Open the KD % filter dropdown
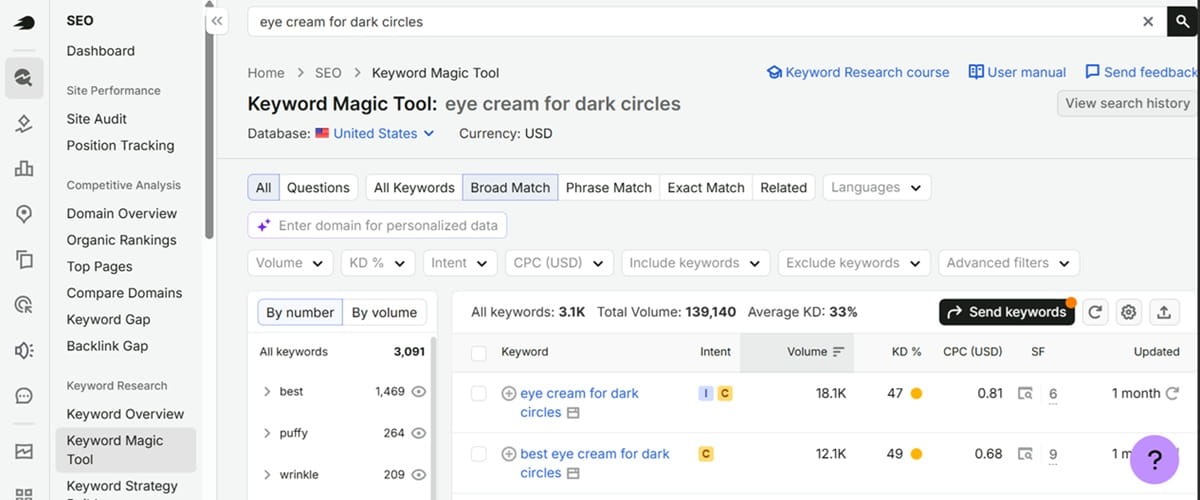The image size is (1200, 500). coord(377,263)
